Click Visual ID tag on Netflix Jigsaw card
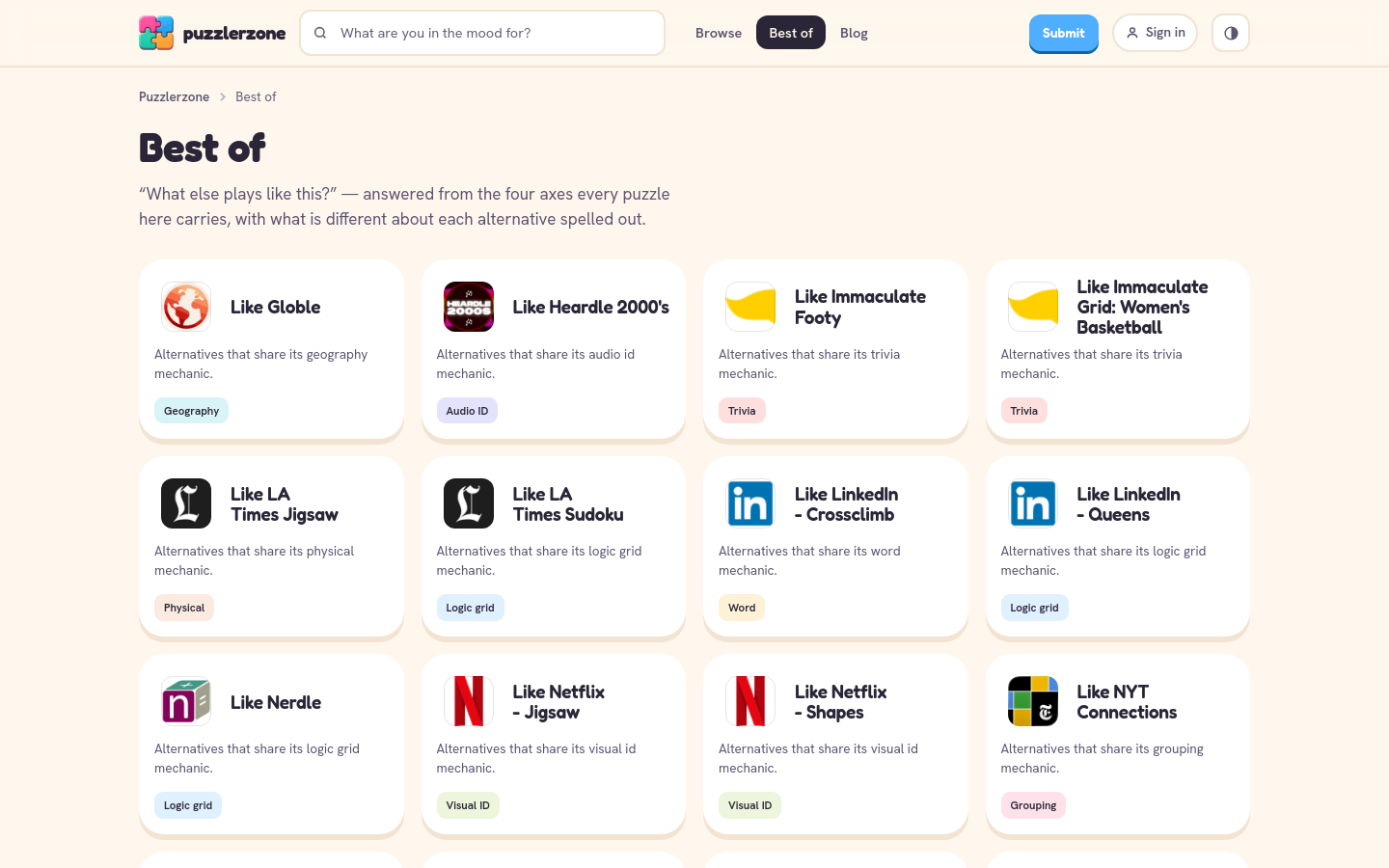The height and width of the screenshot is (868, 1389). pos(468,805)
